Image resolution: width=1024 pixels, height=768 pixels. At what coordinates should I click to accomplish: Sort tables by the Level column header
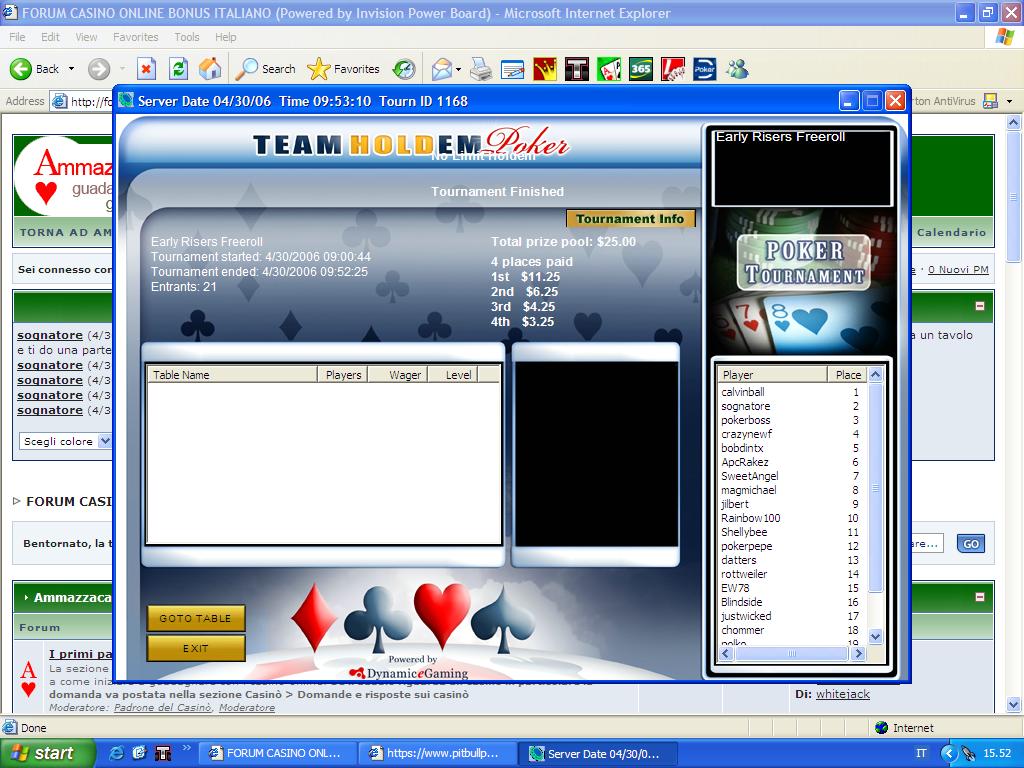[x=453, y=374]
